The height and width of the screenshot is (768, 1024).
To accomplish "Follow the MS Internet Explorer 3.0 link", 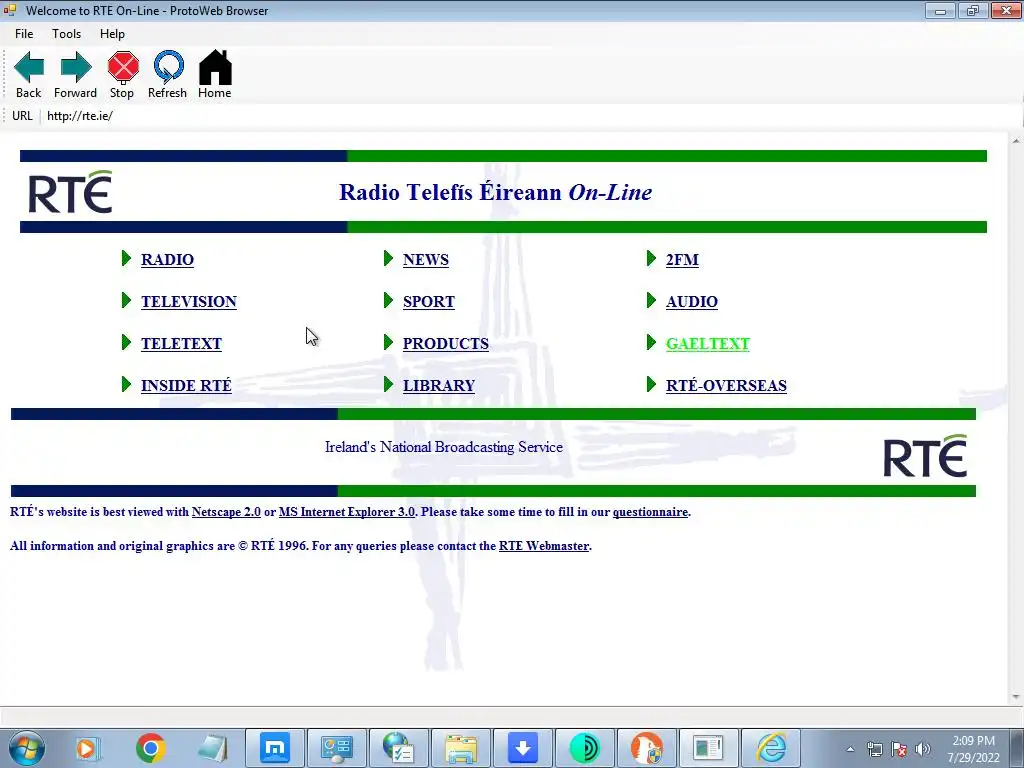I will pos(347,512).
